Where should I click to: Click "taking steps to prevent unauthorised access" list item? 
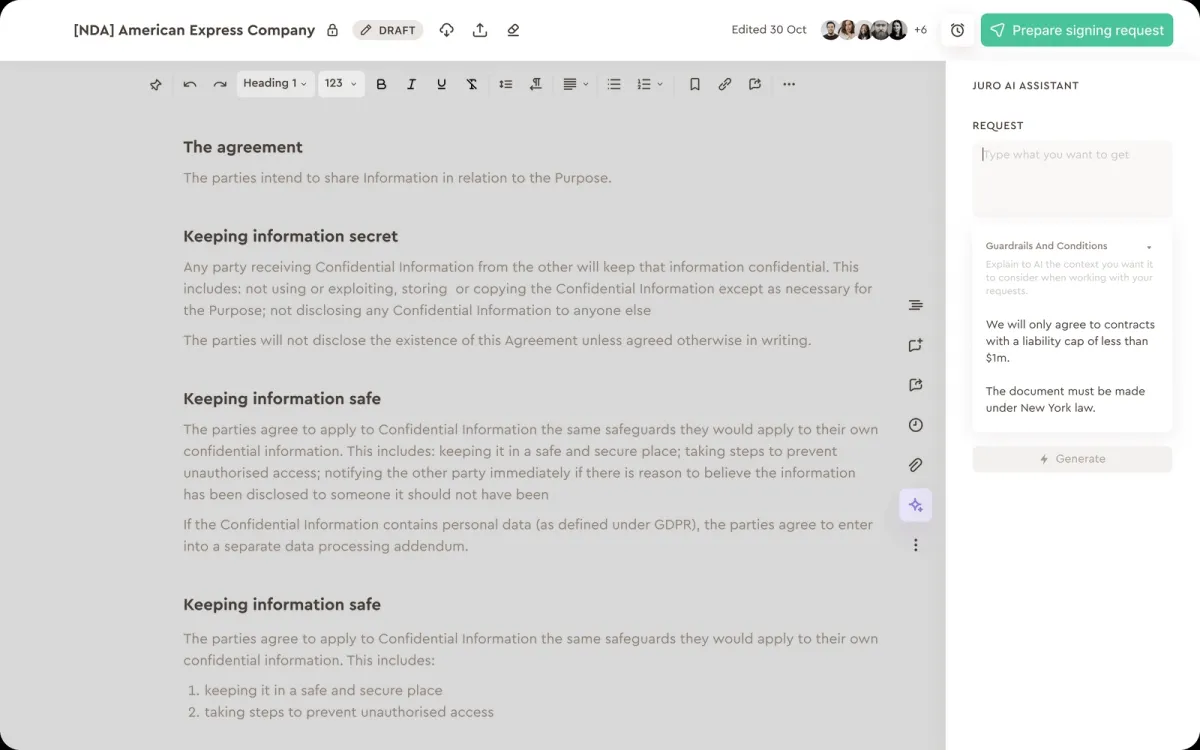[349, 712]
